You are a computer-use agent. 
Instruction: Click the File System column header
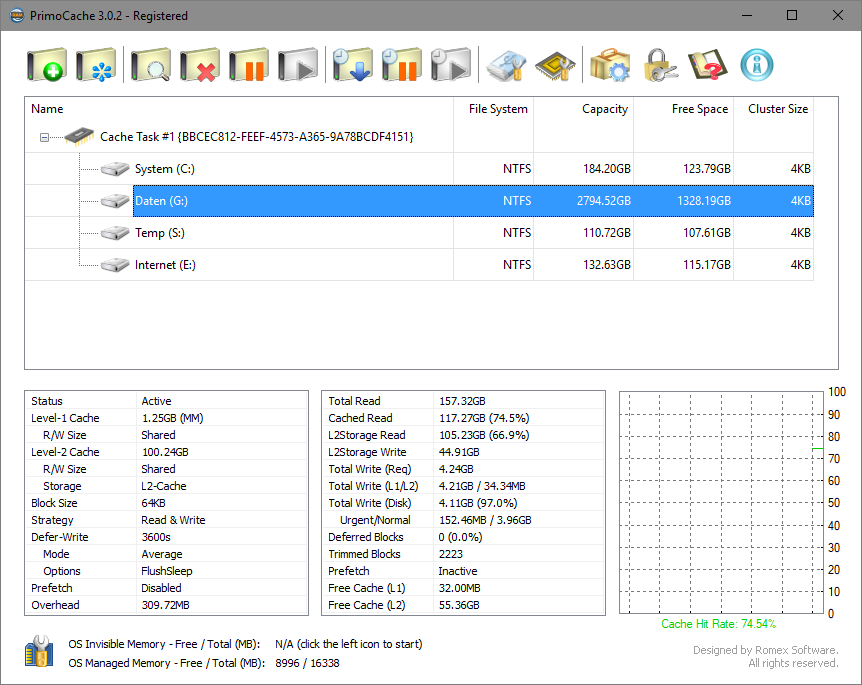[x=494, y=109]
